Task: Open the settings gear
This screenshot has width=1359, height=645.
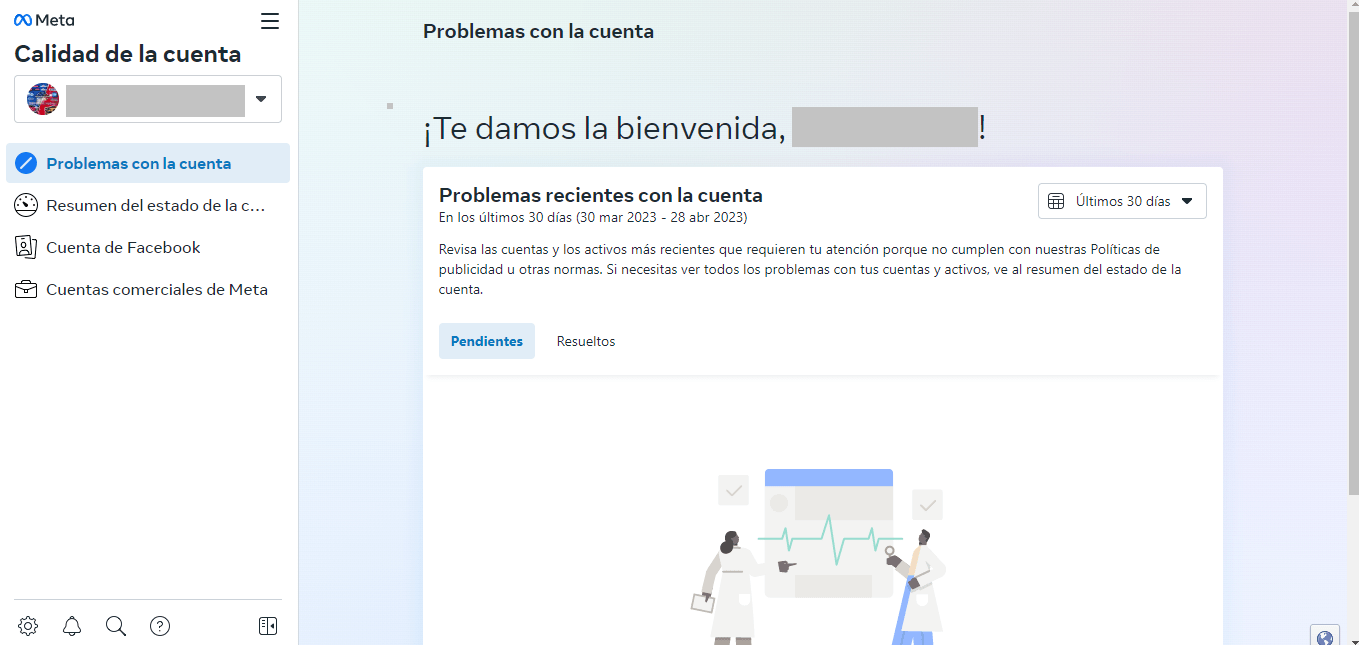Action: coord(27,625)
